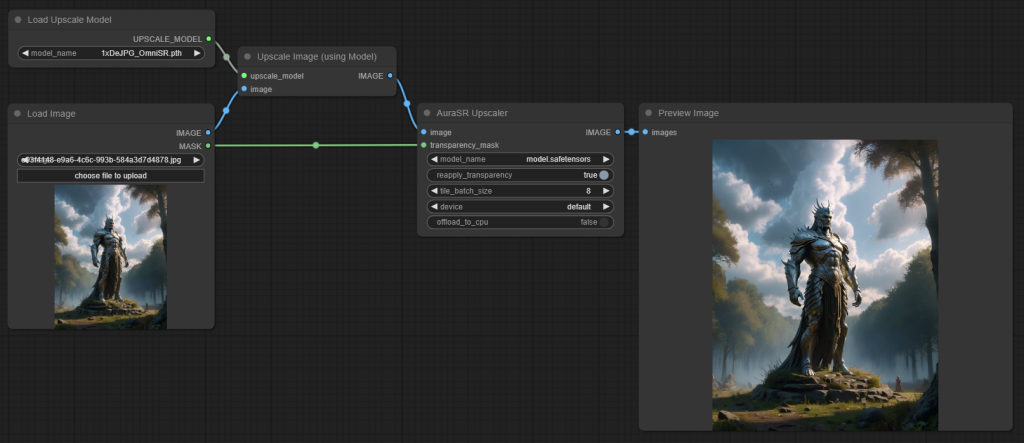The height and width of the screenshot is (443, 1024).
Task: Open the loaded jpg filename dropdown
Action: pos(110,160)
